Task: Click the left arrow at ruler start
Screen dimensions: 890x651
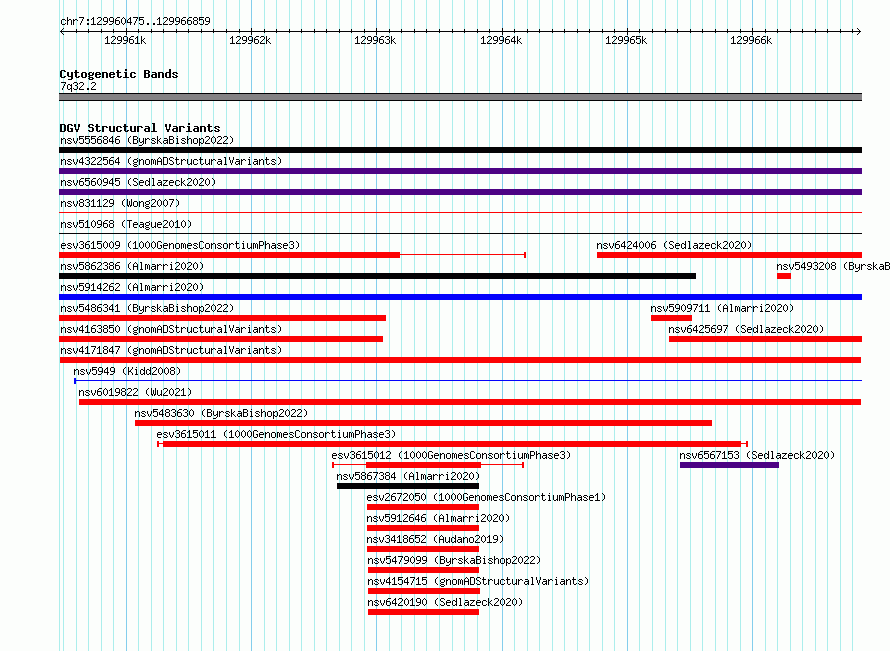Action: (x=62, y=31)
